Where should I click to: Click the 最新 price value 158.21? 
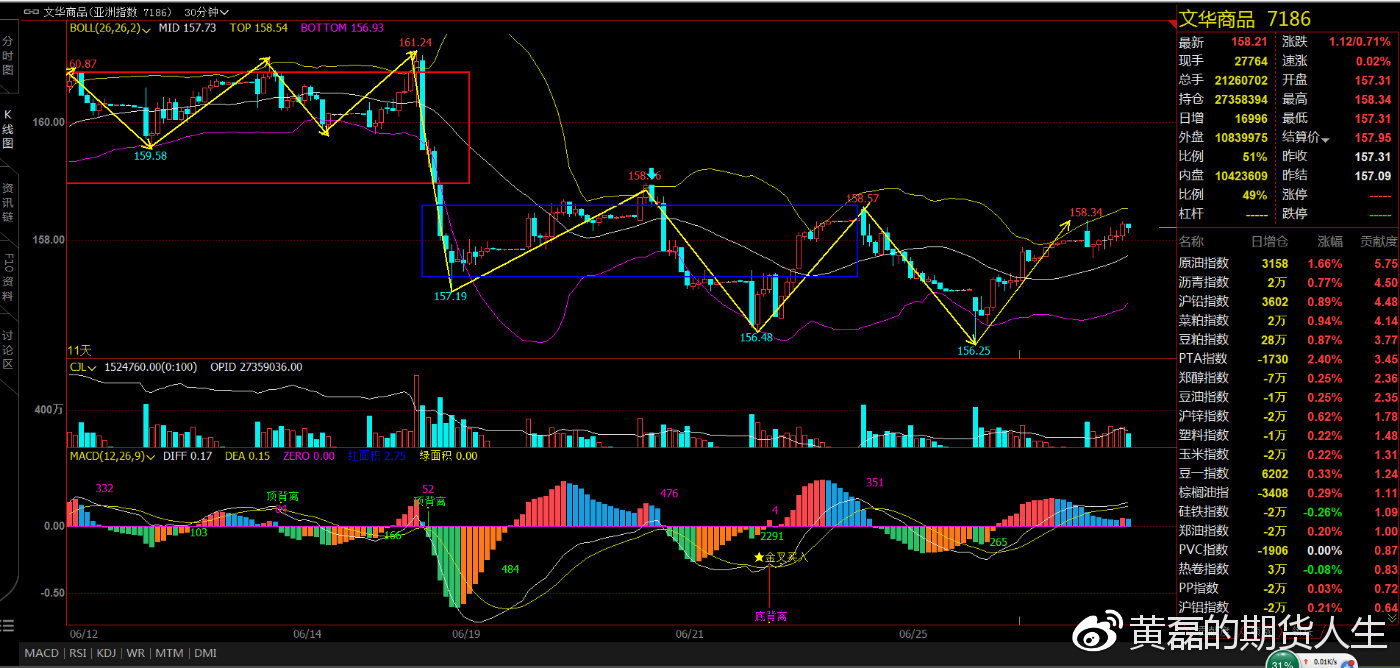[x=1249, y=43]
